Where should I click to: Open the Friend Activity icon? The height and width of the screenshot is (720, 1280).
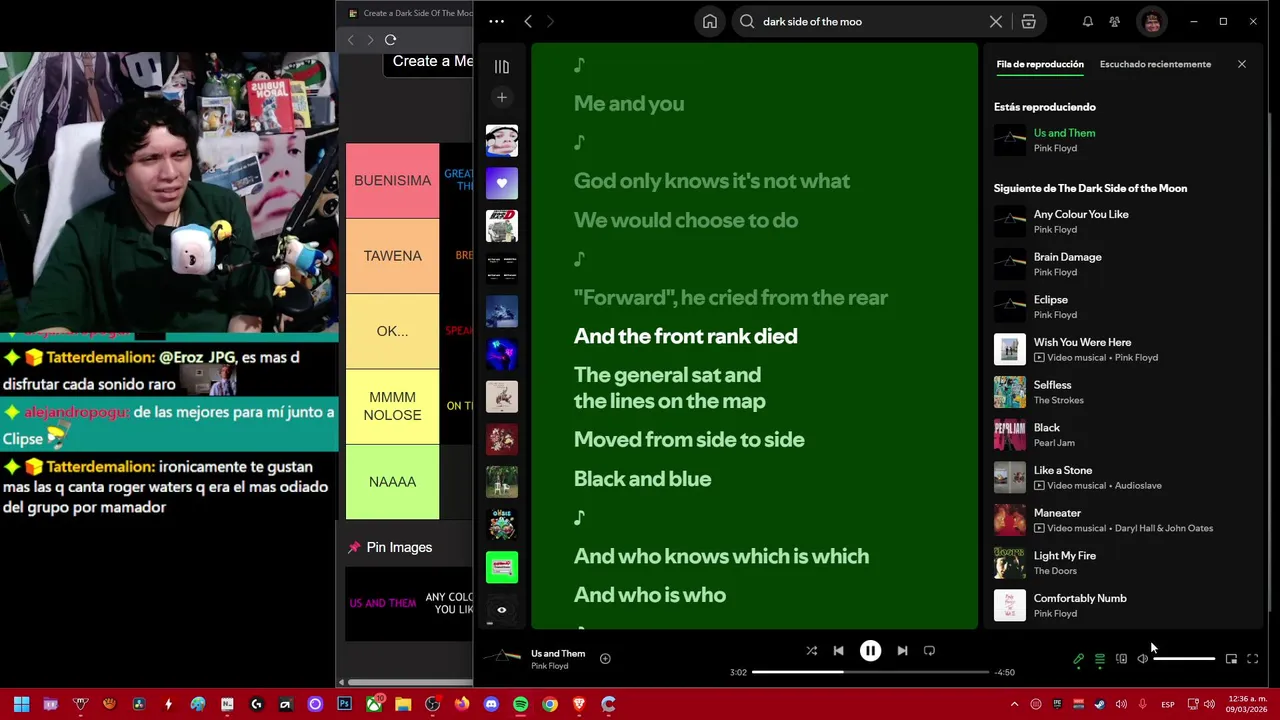pyautogui.click(x=1115, y=21)
